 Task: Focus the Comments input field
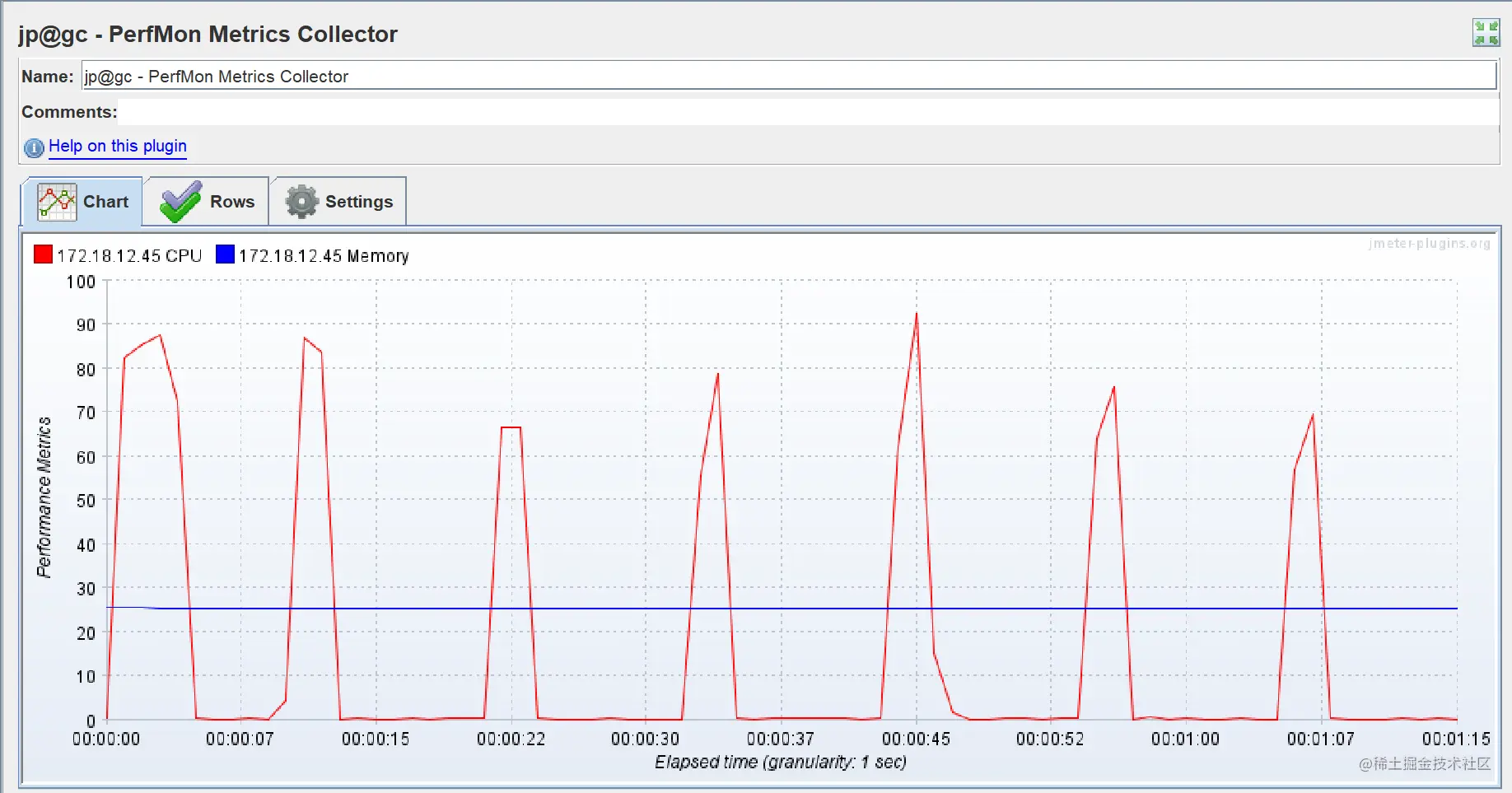click(807, 112)
